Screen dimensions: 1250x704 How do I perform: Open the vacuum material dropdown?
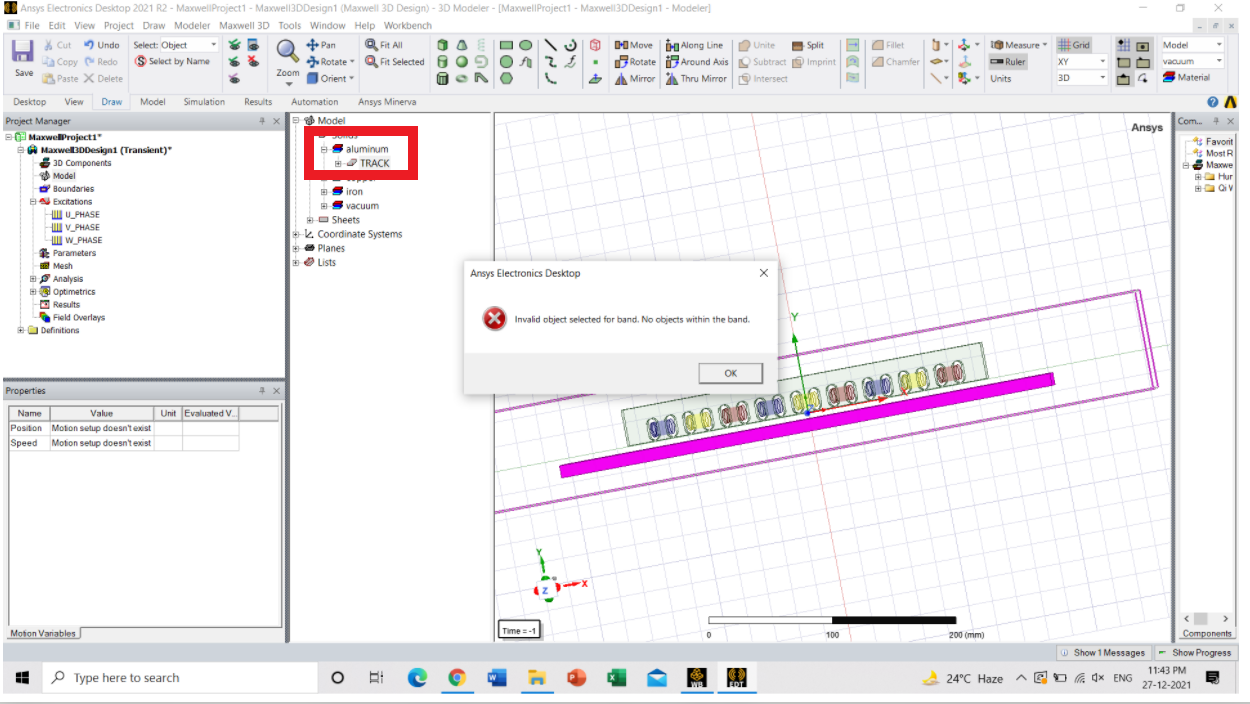pyautogui.click(x=1193, y=61)
